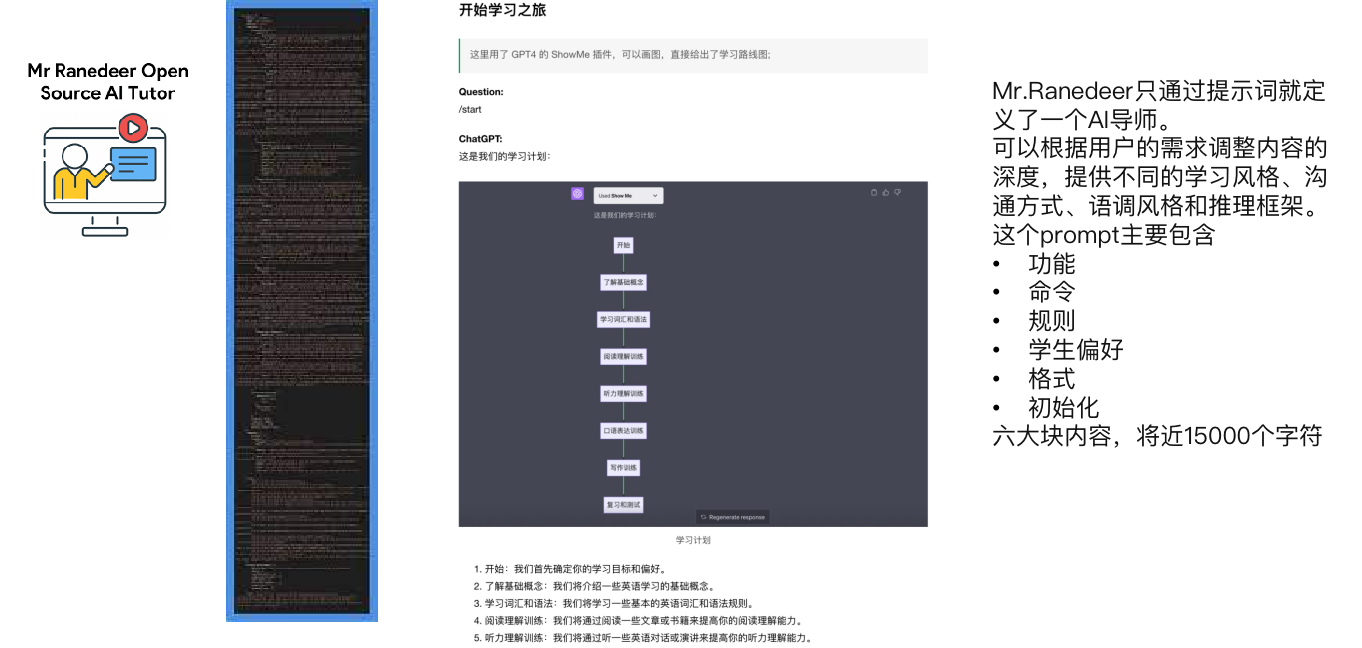Click the 开始学习之旅 heading

pos(502,10)
